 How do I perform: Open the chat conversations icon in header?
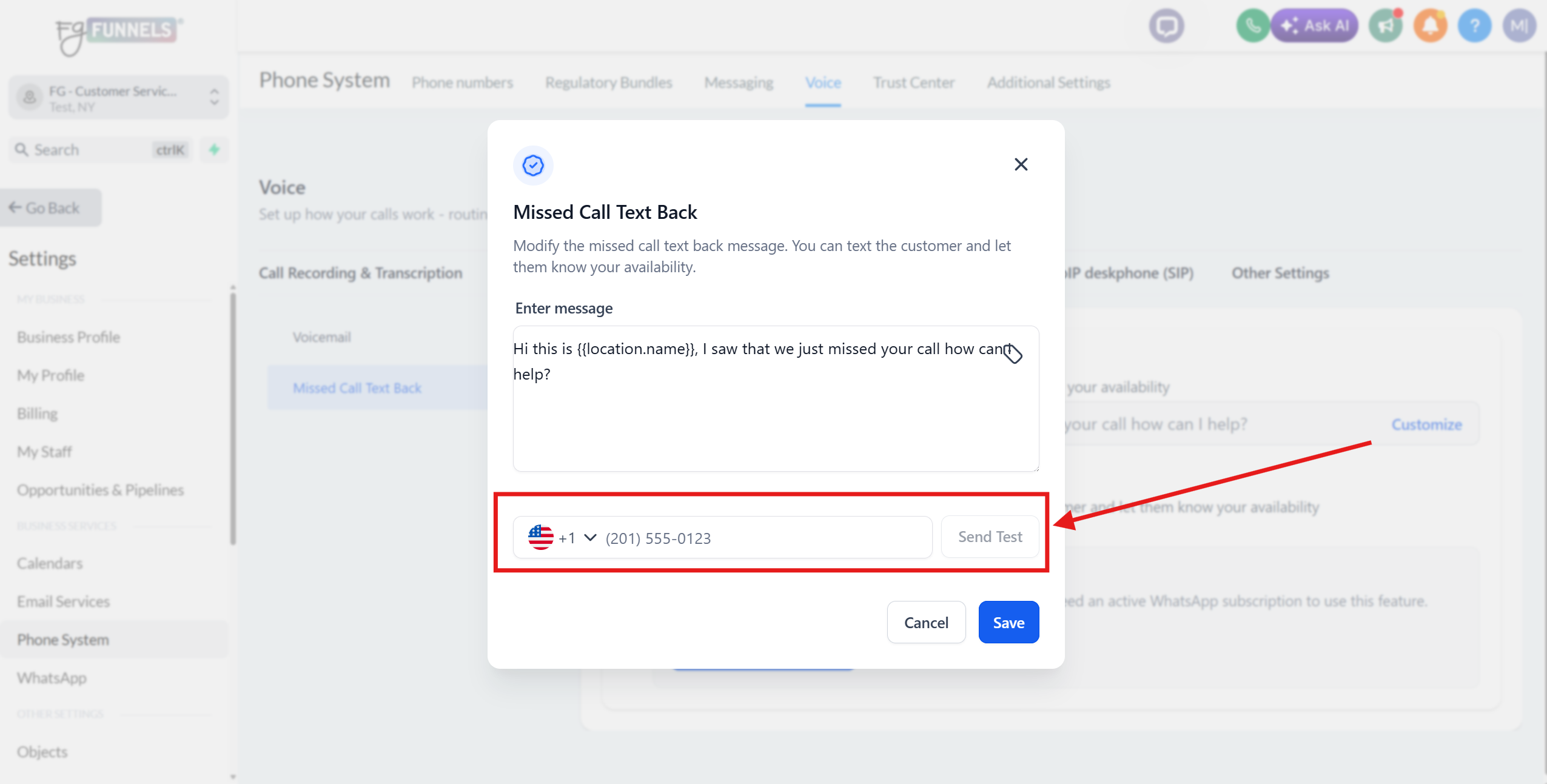point(1166,26)
